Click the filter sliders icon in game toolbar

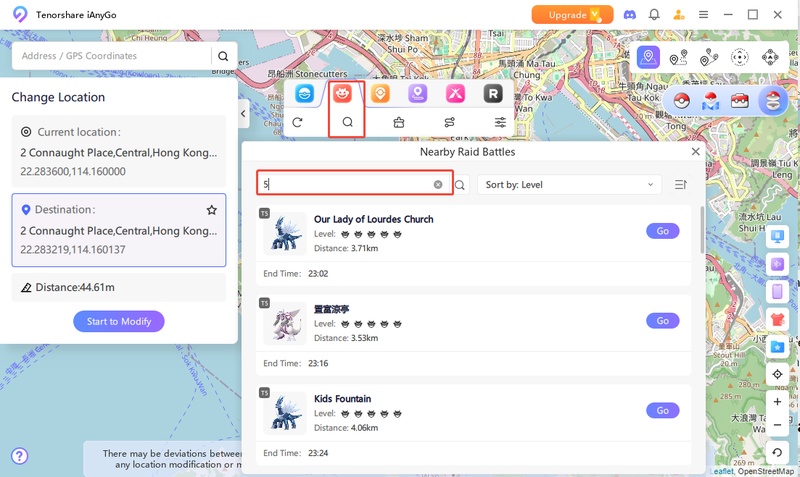[x=500, y=122]
